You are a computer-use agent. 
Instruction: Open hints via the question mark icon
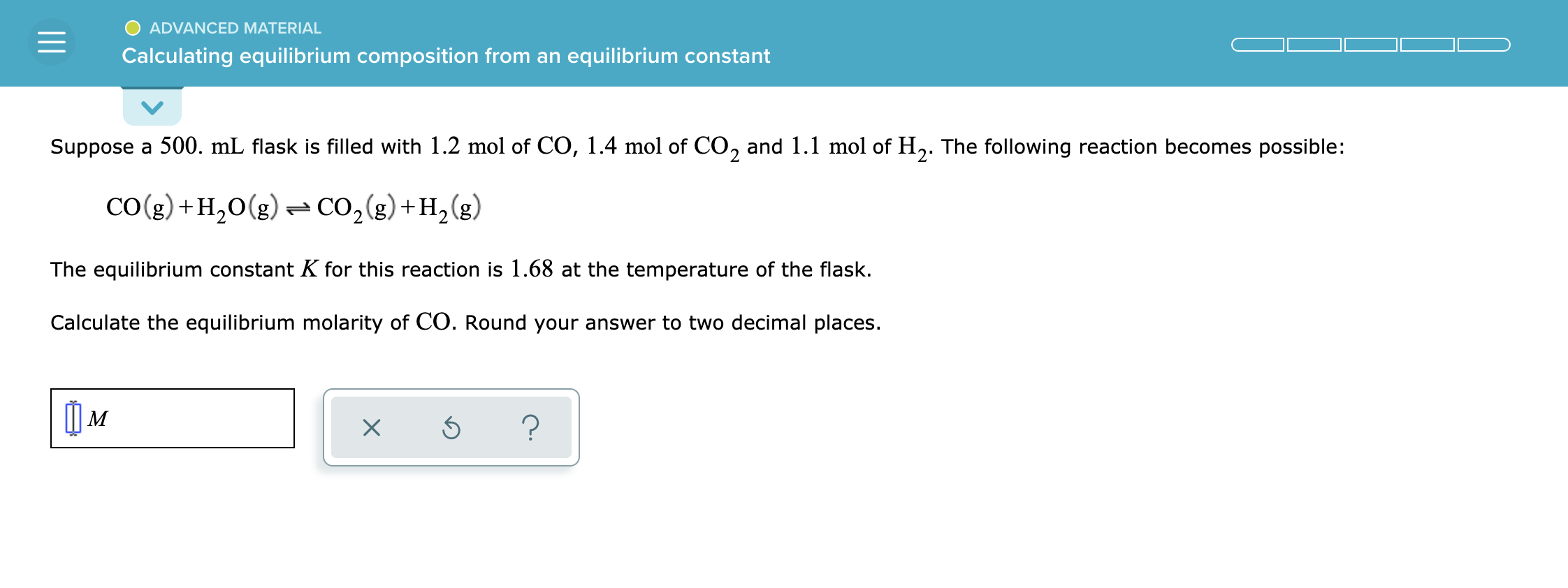(532, 428)
